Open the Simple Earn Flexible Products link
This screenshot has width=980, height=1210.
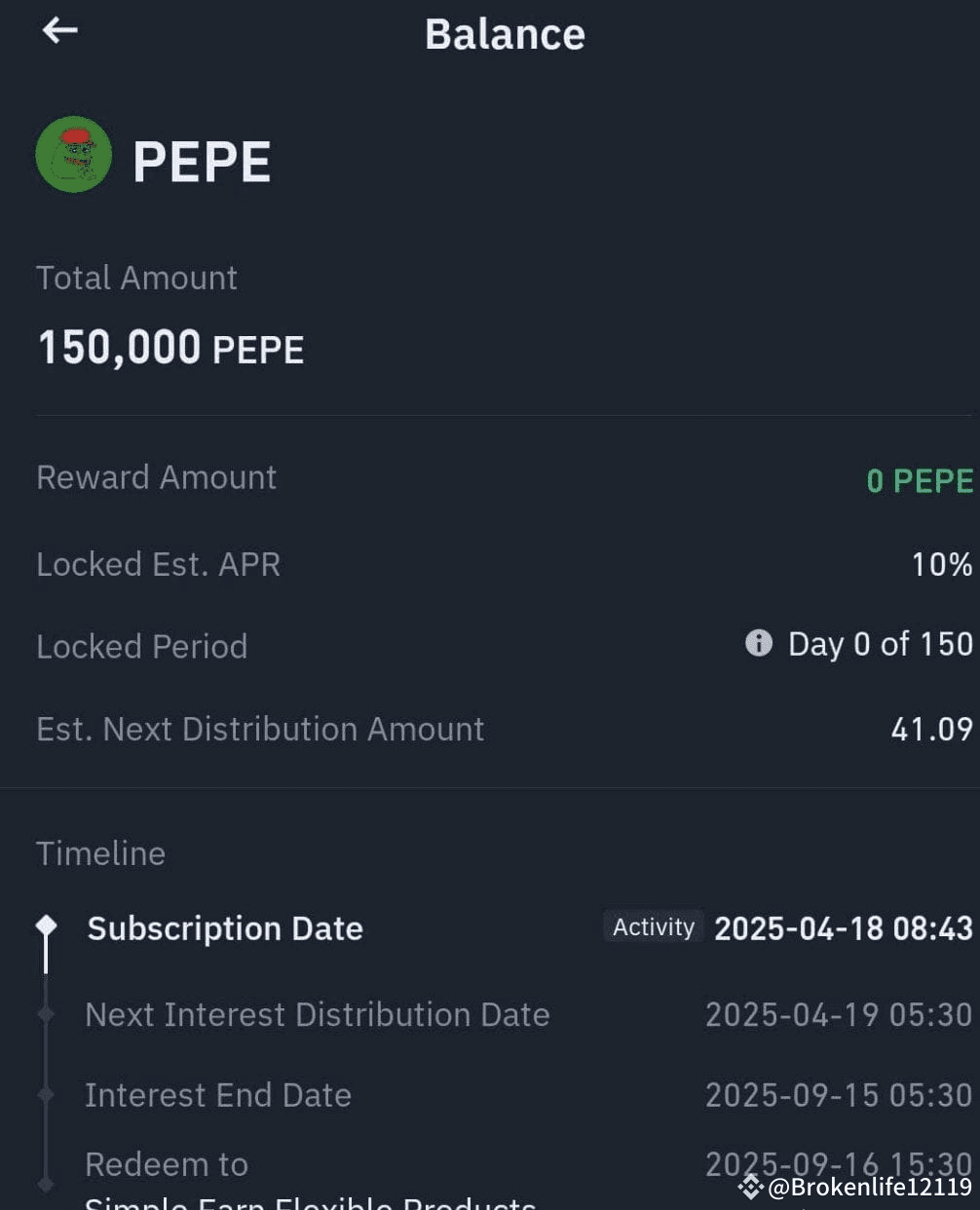(310, 1201)
